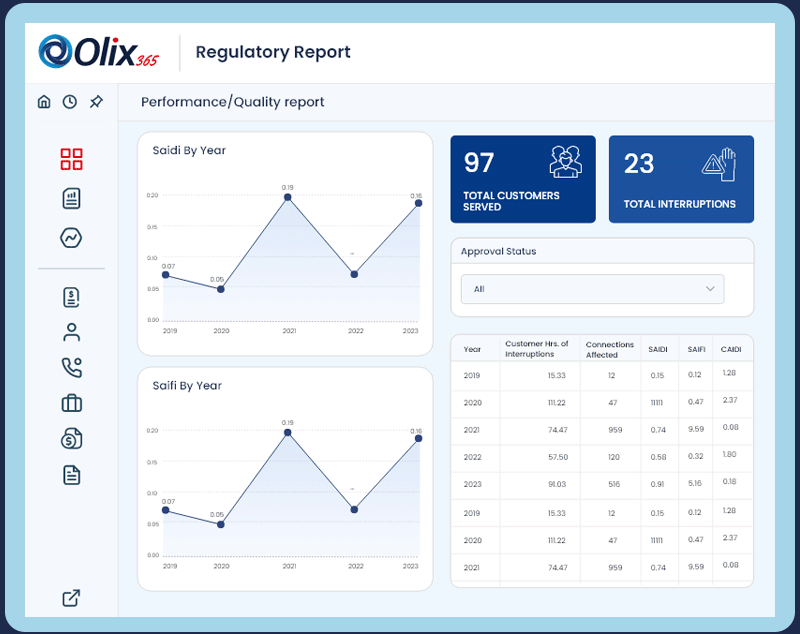Open the Approval Status dropdown showing All

coord(592,289)
